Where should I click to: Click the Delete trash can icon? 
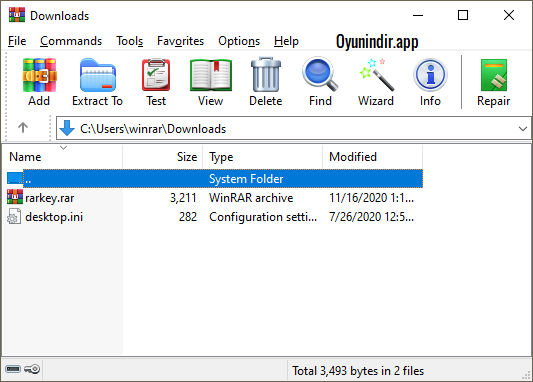click(x=266, y=75)
